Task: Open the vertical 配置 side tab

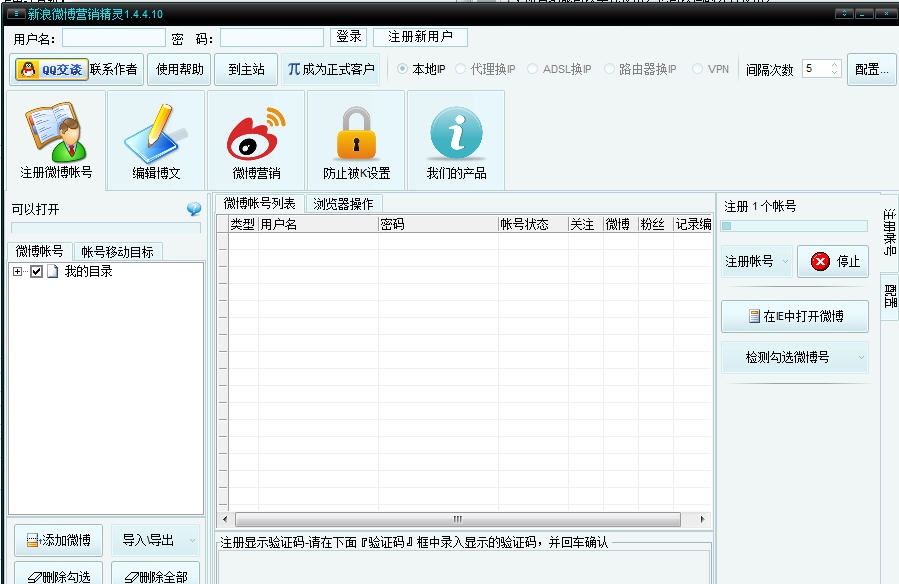Action: [889, 296]
